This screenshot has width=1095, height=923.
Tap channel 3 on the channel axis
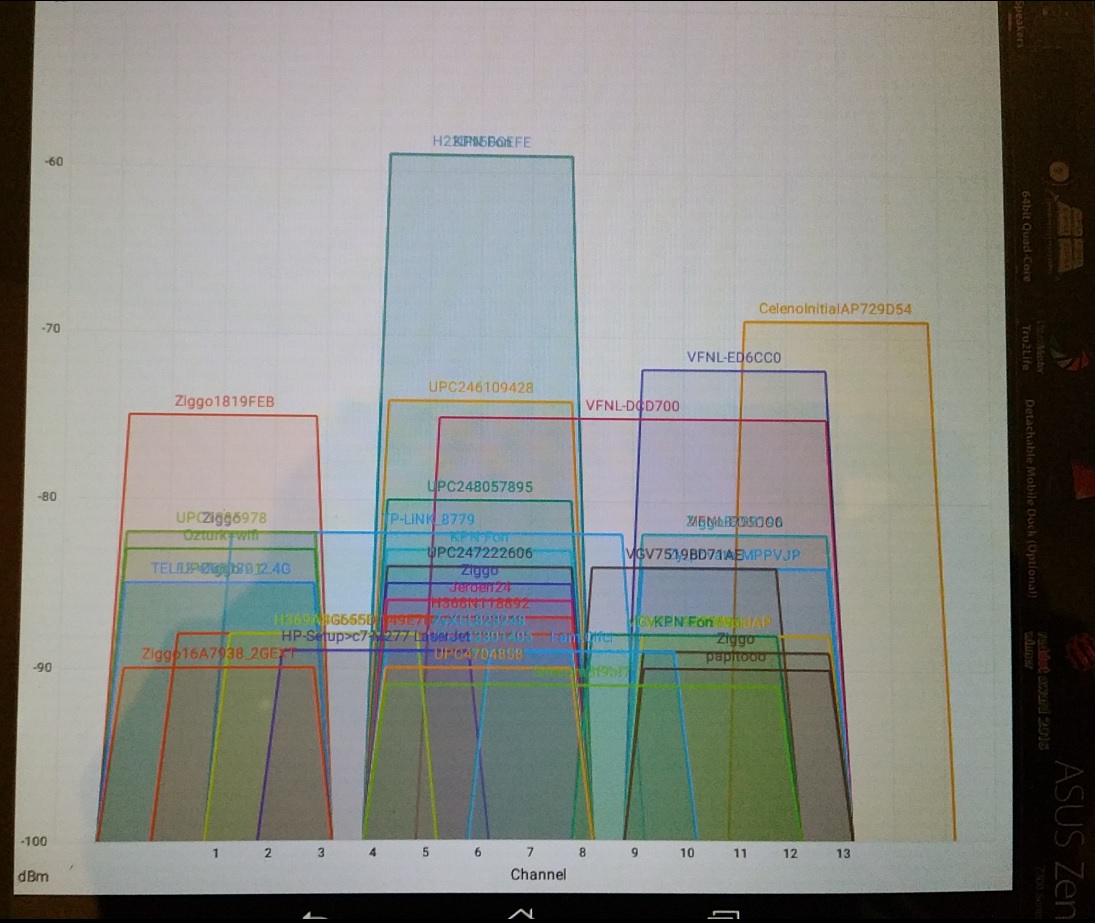(x=321, y=853)
